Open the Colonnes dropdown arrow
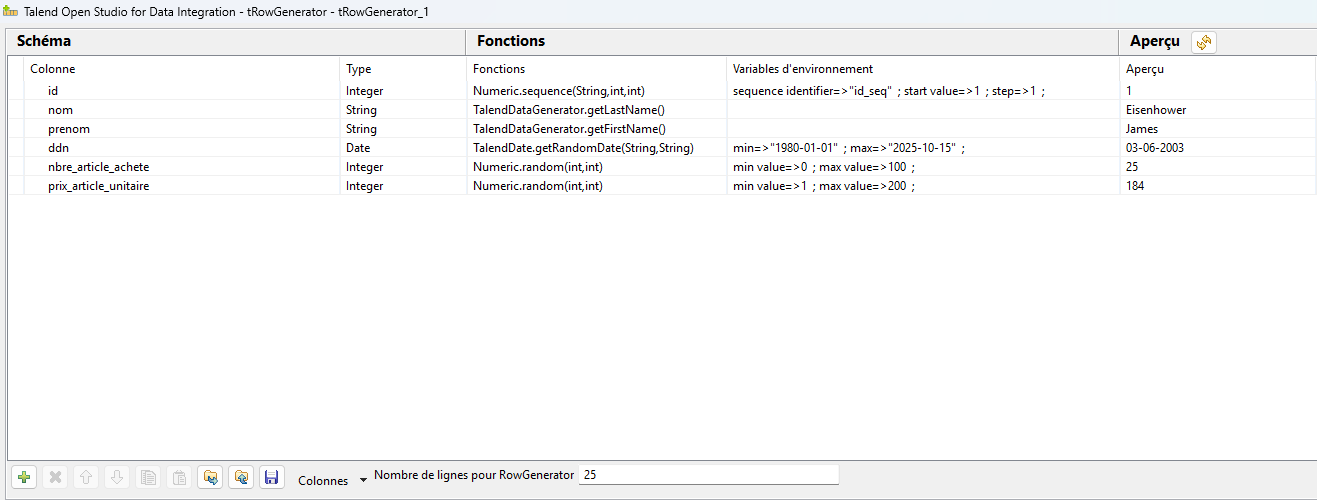1317x500 pixels. (x=363, y=481)
